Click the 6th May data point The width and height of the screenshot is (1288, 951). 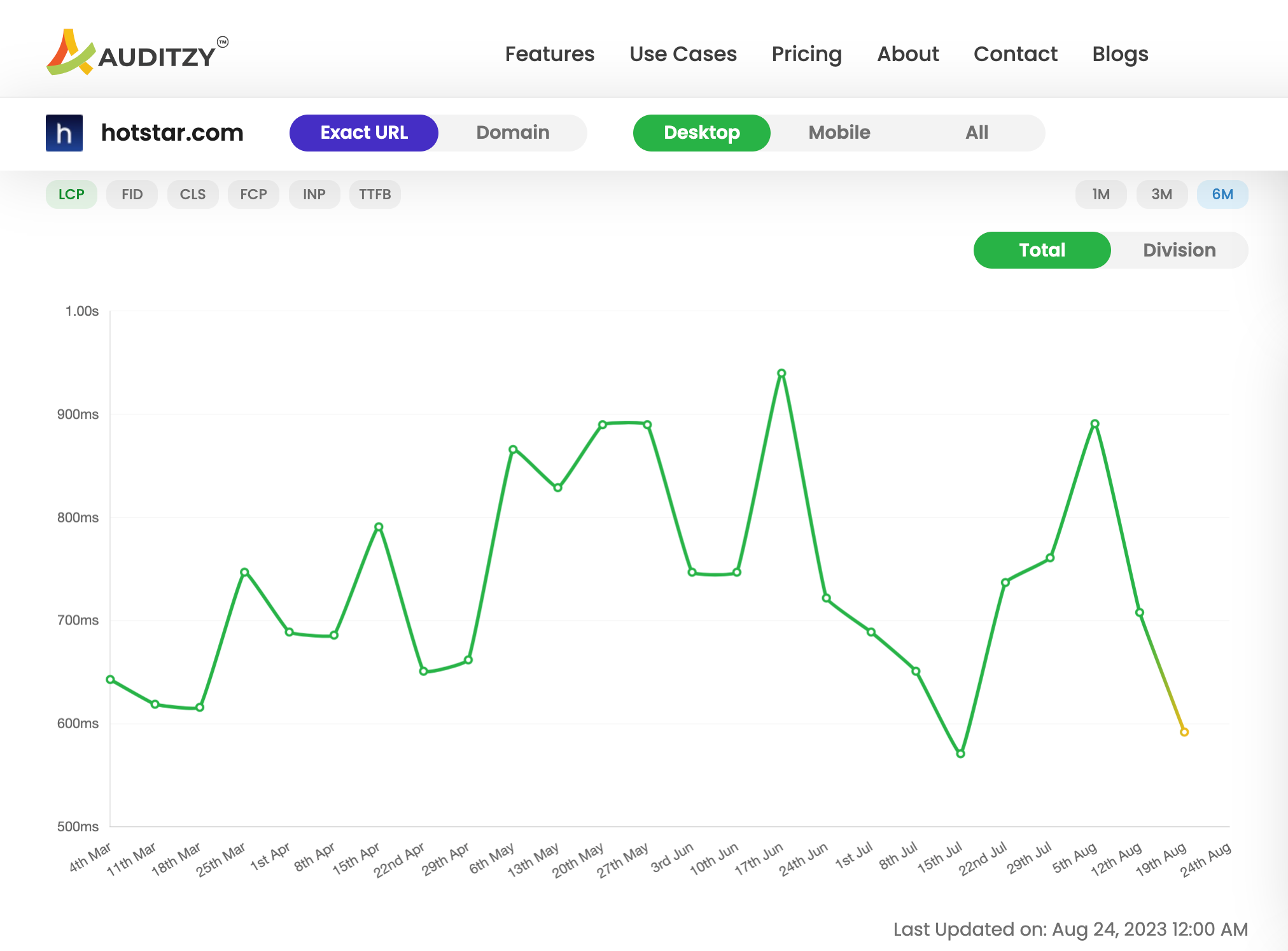click(513, 449)
